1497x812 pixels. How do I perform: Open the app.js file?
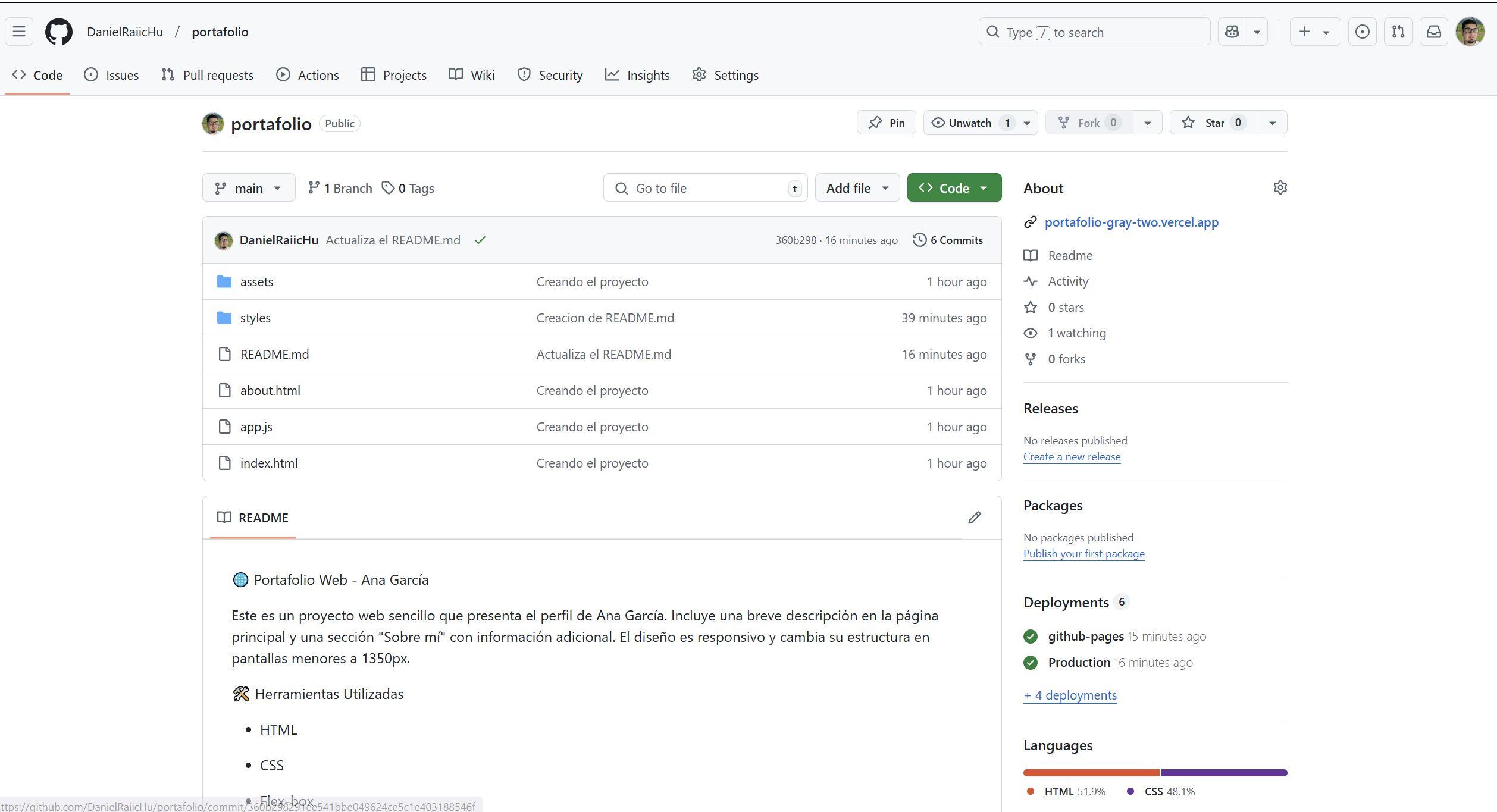(x=256, y=427)
